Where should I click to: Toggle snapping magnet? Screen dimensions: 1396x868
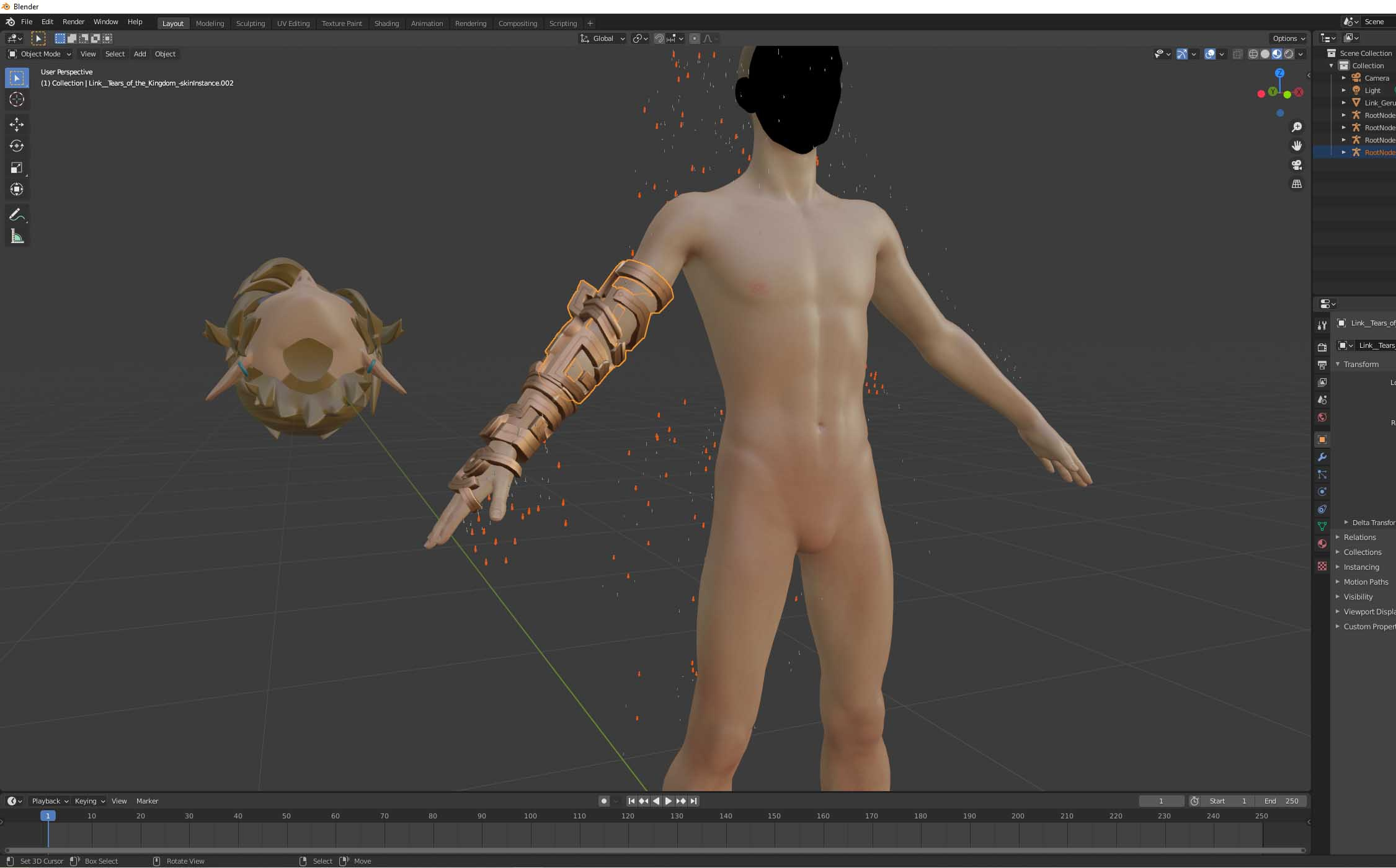(659, 38)
